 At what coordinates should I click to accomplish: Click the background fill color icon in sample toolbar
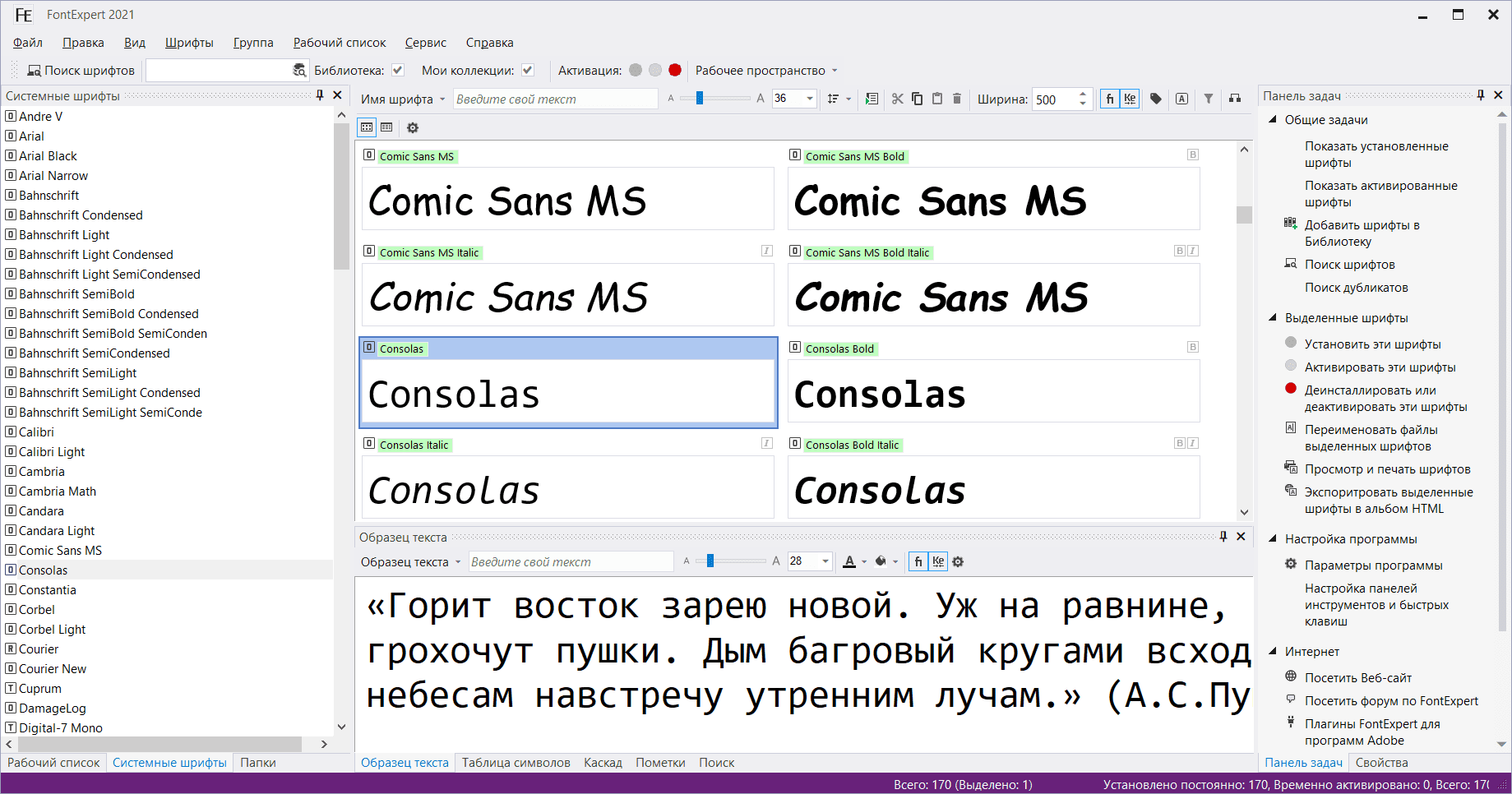(x=881, y=561)
